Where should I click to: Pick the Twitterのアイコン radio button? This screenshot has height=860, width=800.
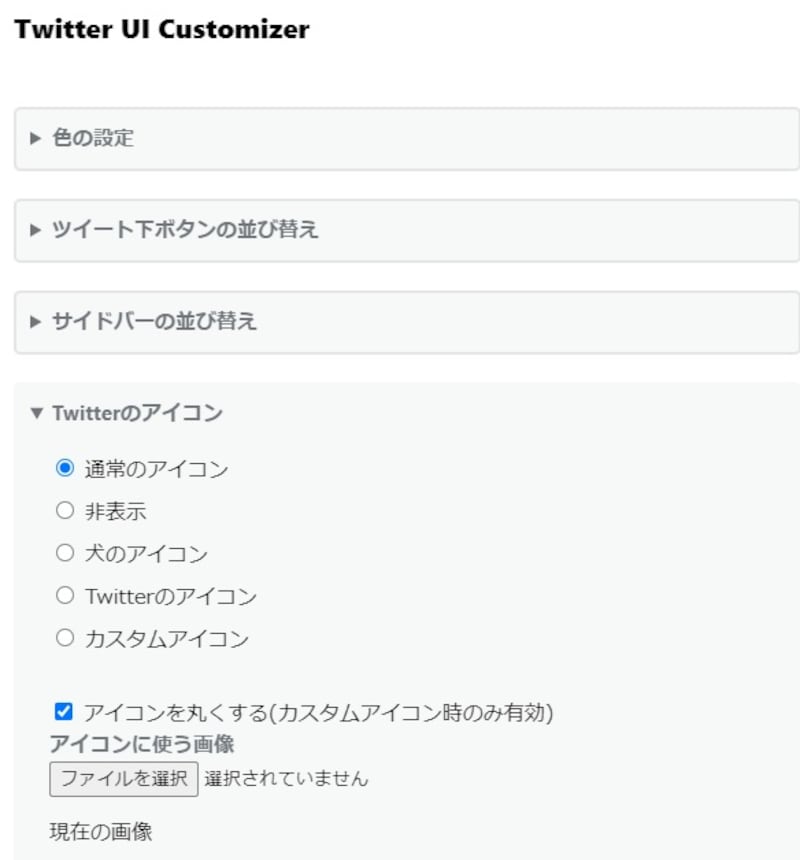(66, 595)
